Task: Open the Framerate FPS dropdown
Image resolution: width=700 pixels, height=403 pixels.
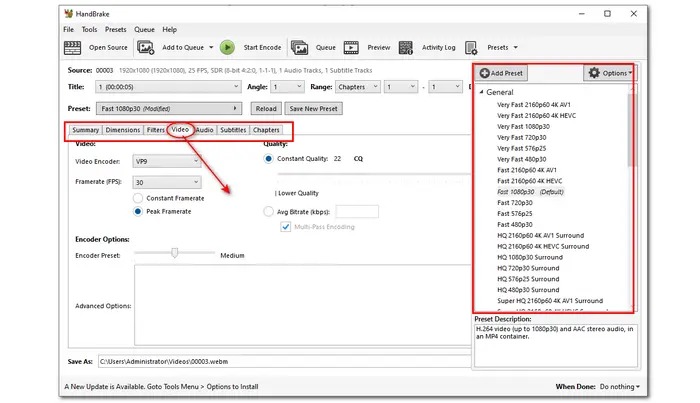Action: (167, 182)
